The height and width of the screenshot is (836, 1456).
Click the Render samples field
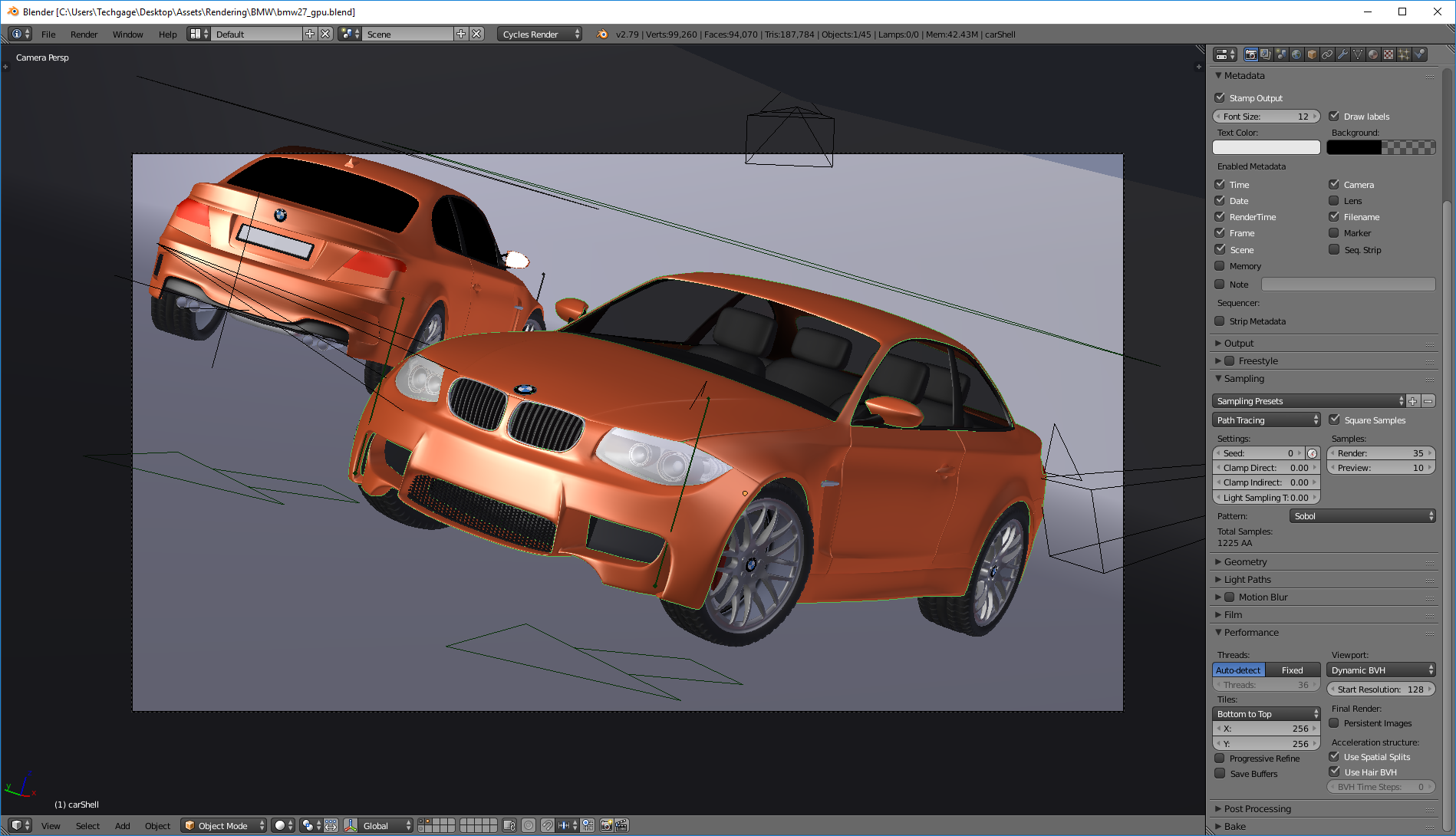(1381, 453)
